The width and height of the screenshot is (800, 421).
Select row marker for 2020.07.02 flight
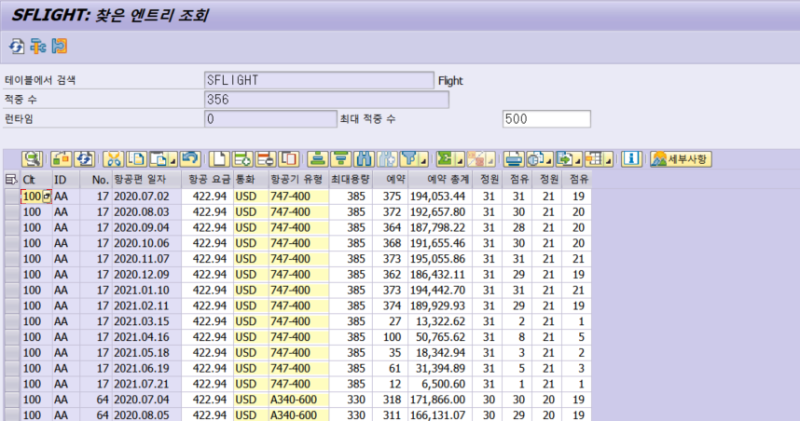(12, 196)
